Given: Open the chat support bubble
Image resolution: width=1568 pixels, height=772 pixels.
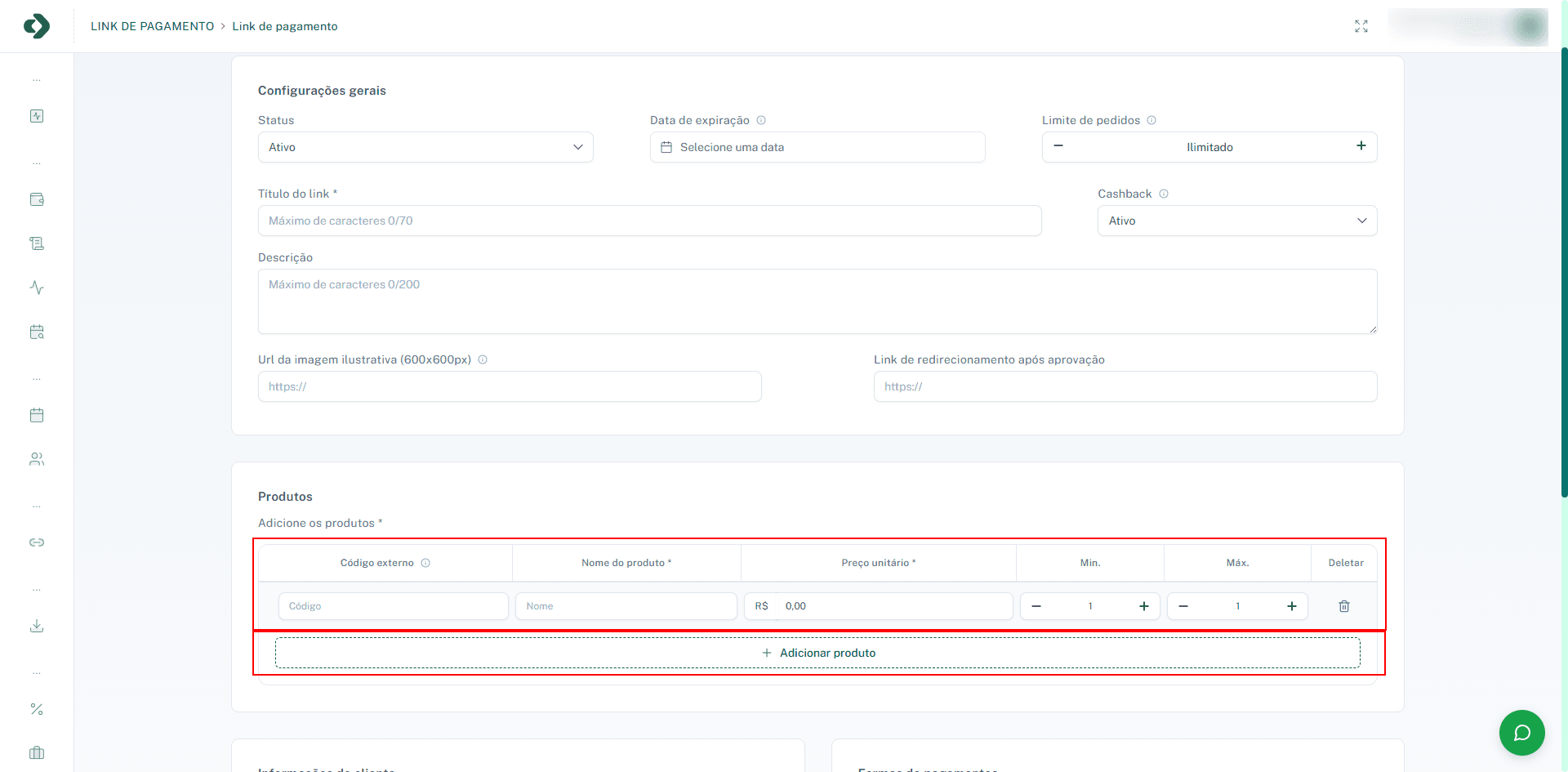Looking at the screenshot, I should pos(1521,733).
